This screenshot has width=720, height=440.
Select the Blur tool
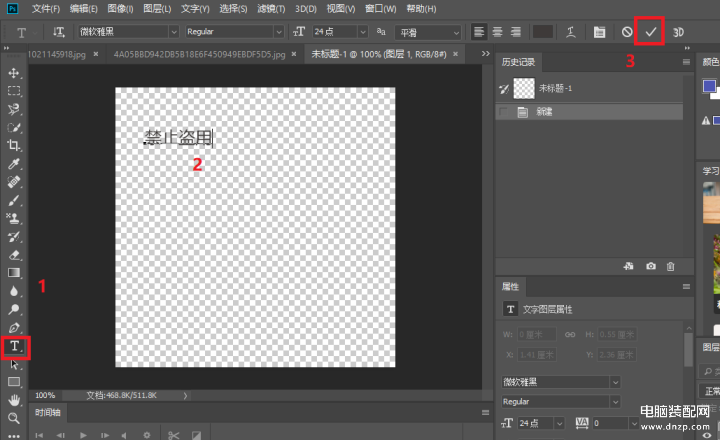(x=14, y=291)
